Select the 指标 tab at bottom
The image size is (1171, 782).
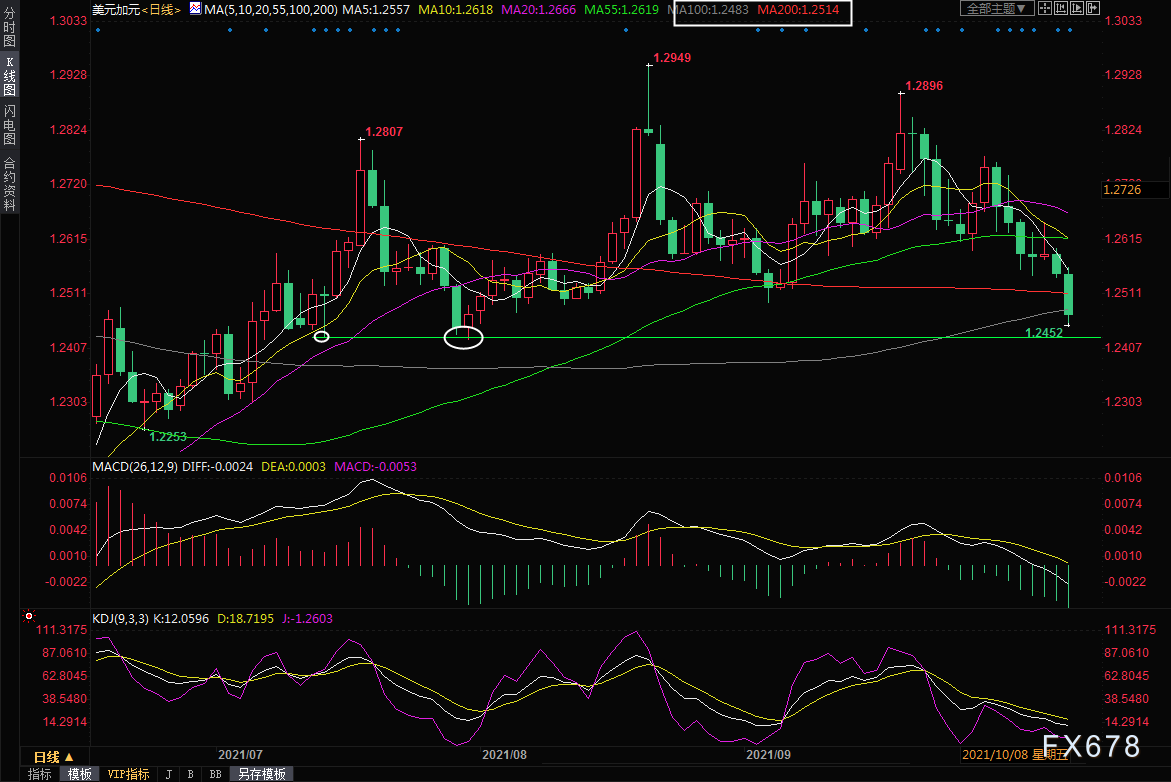[40, 774]
